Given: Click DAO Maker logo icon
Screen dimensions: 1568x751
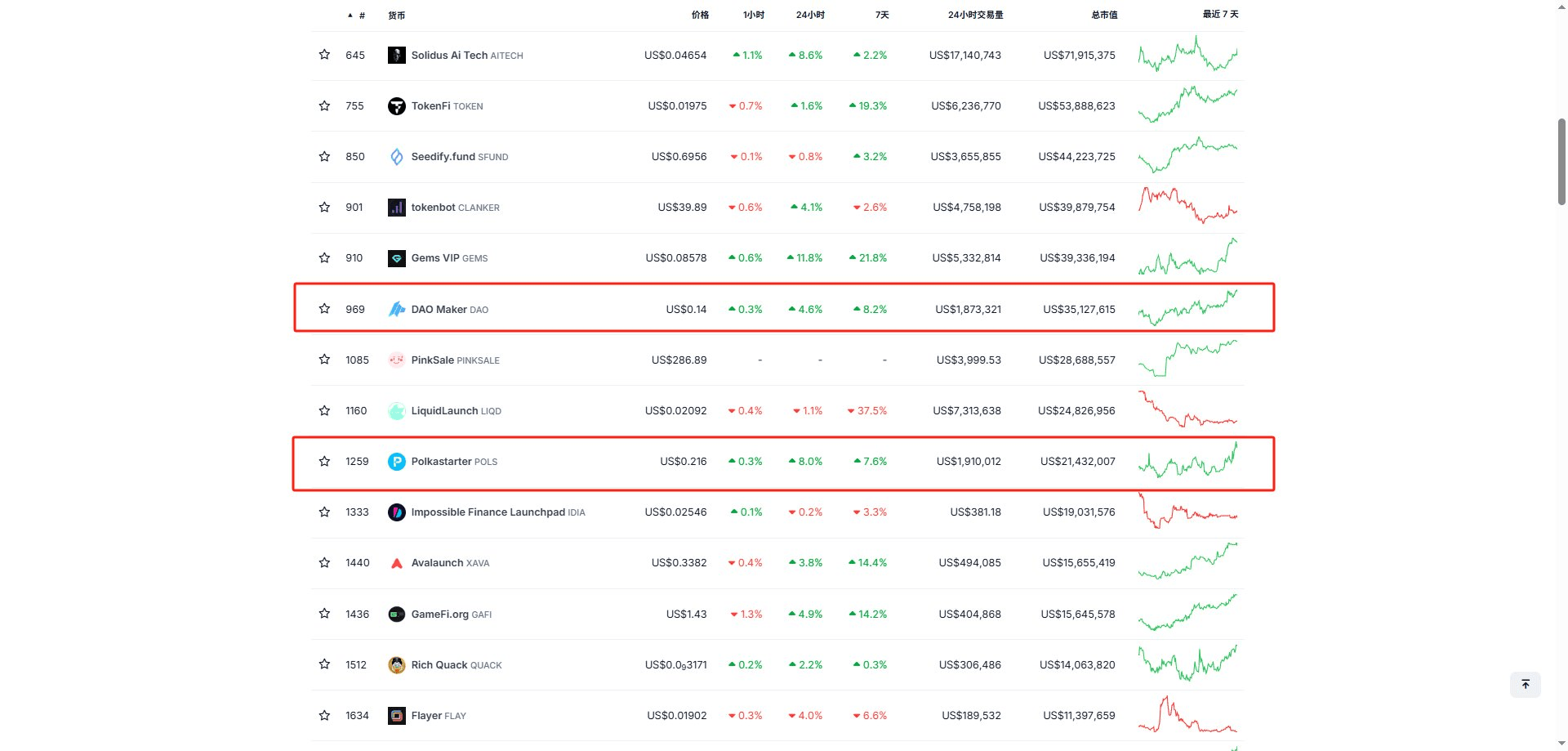Looking at the screenshot, I should [x=397, y=309].
